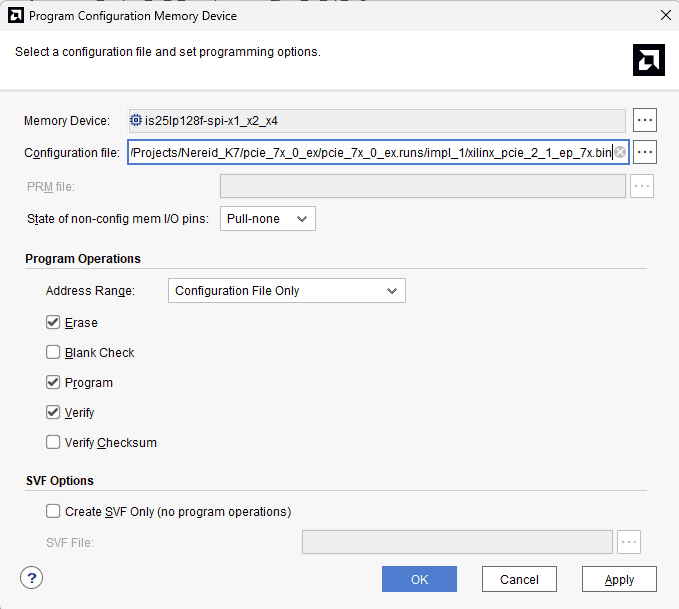Click the app icon in the title bar

pyautogui.click(x=14, y=15)
